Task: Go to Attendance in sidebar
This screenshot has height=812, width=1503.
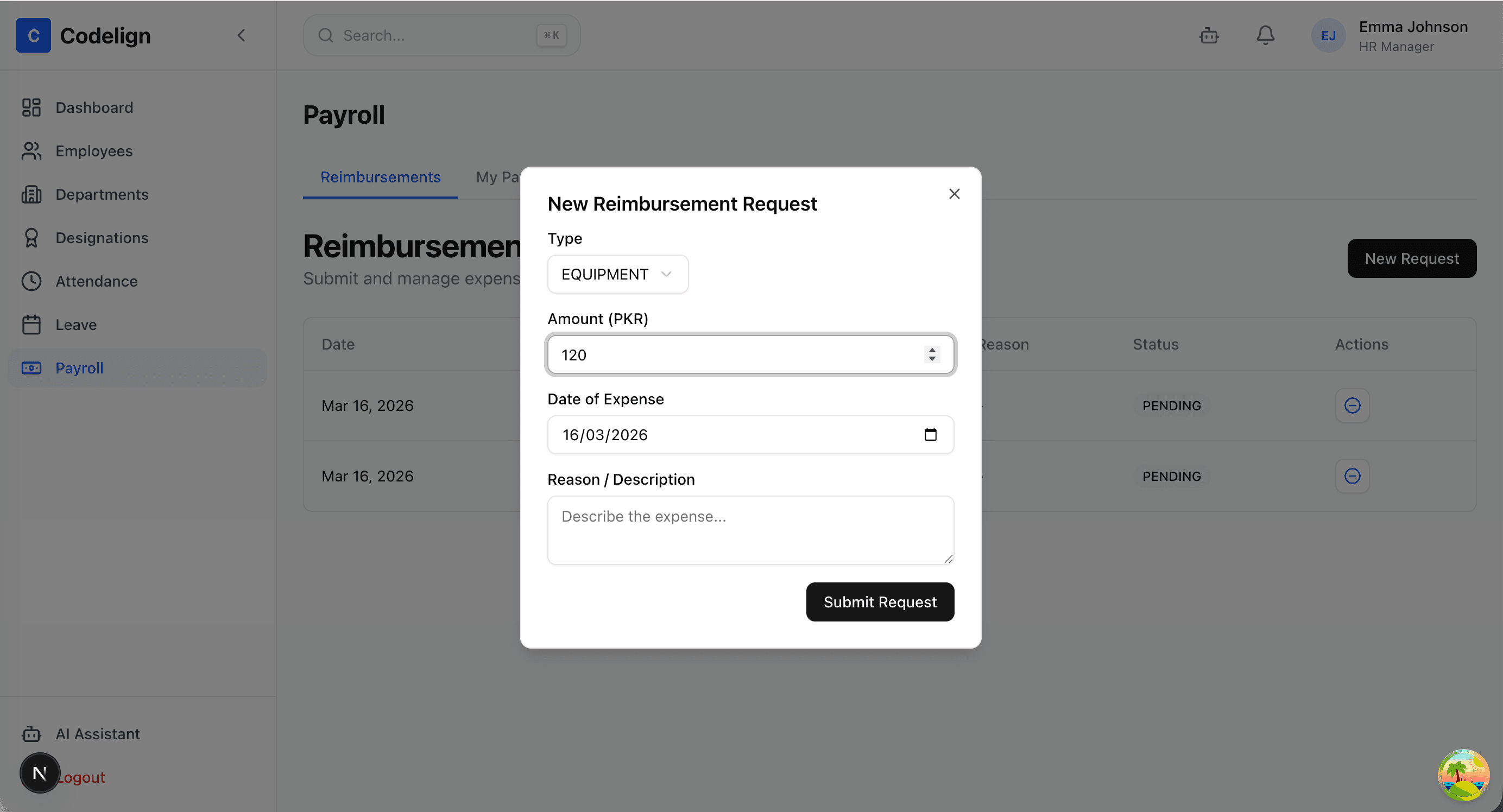Action: (x=96, y=281)
